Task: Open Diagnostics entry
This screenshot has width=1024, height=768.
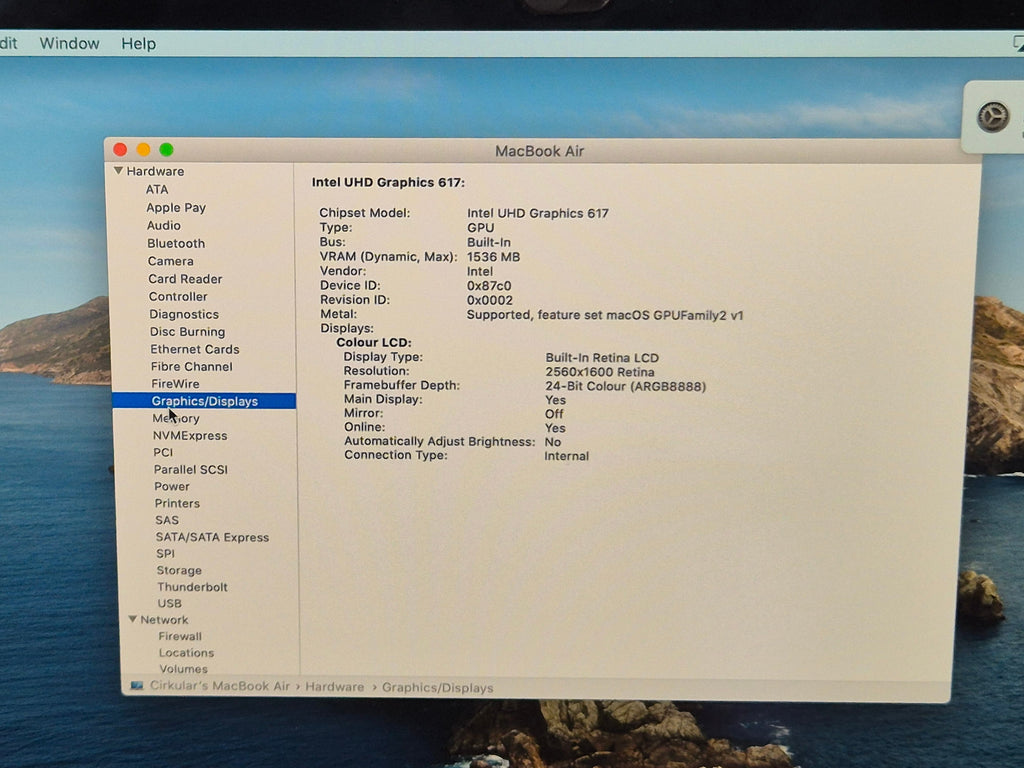Action: (184, 314)
